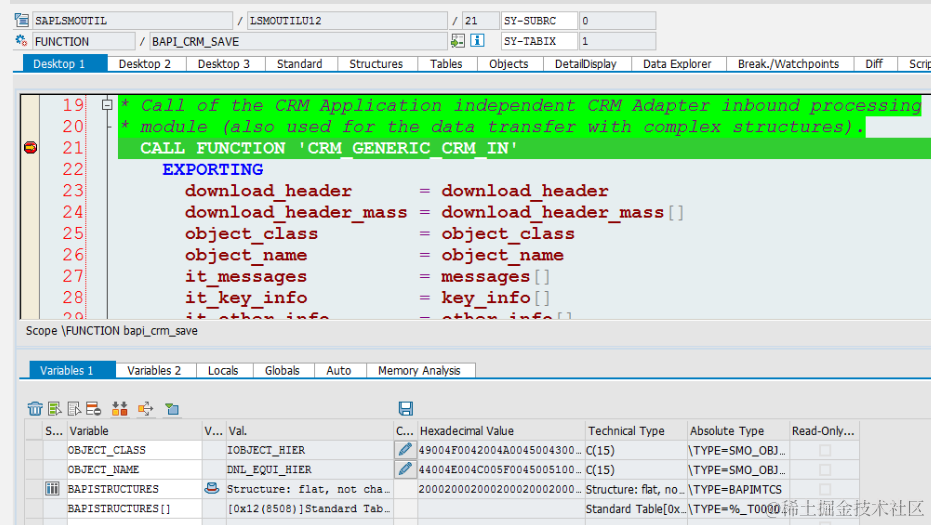Open the blue information icon
Screen dimensions: 931x525
tap(477, 40)
